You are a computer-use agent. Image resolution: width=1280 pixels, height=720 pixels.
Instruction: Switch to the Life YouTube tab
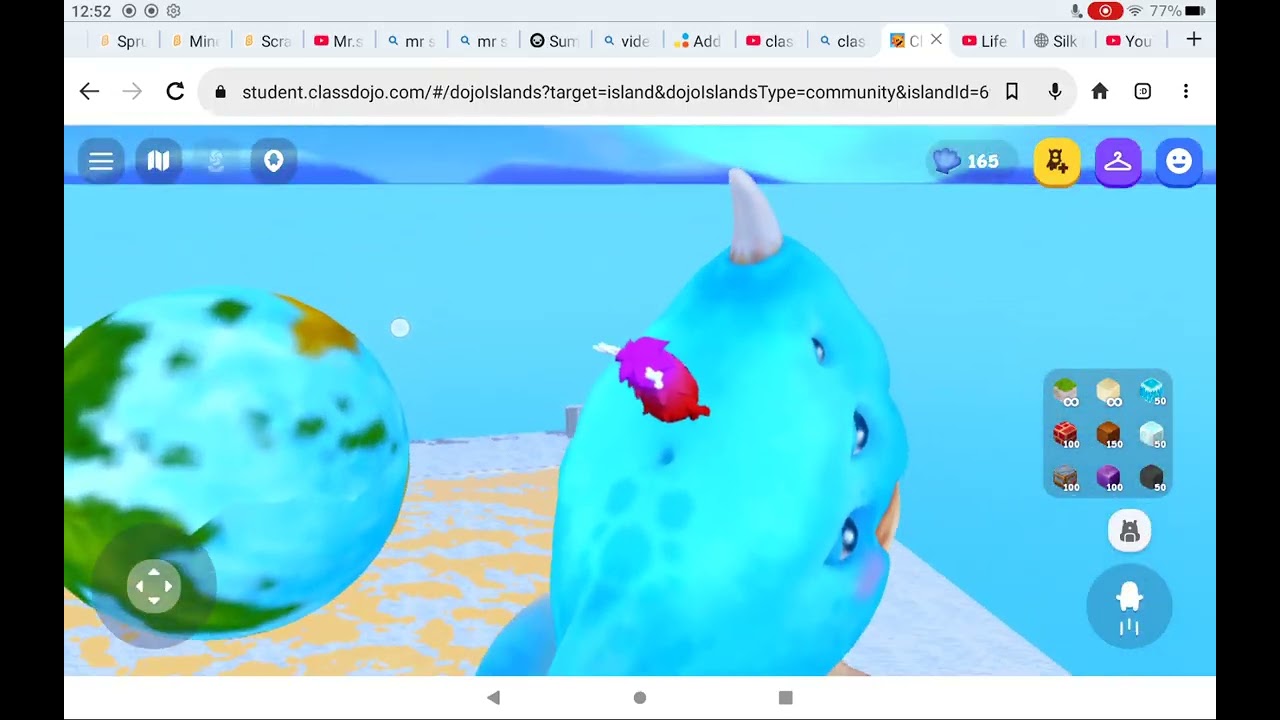(x=986, y=41)
